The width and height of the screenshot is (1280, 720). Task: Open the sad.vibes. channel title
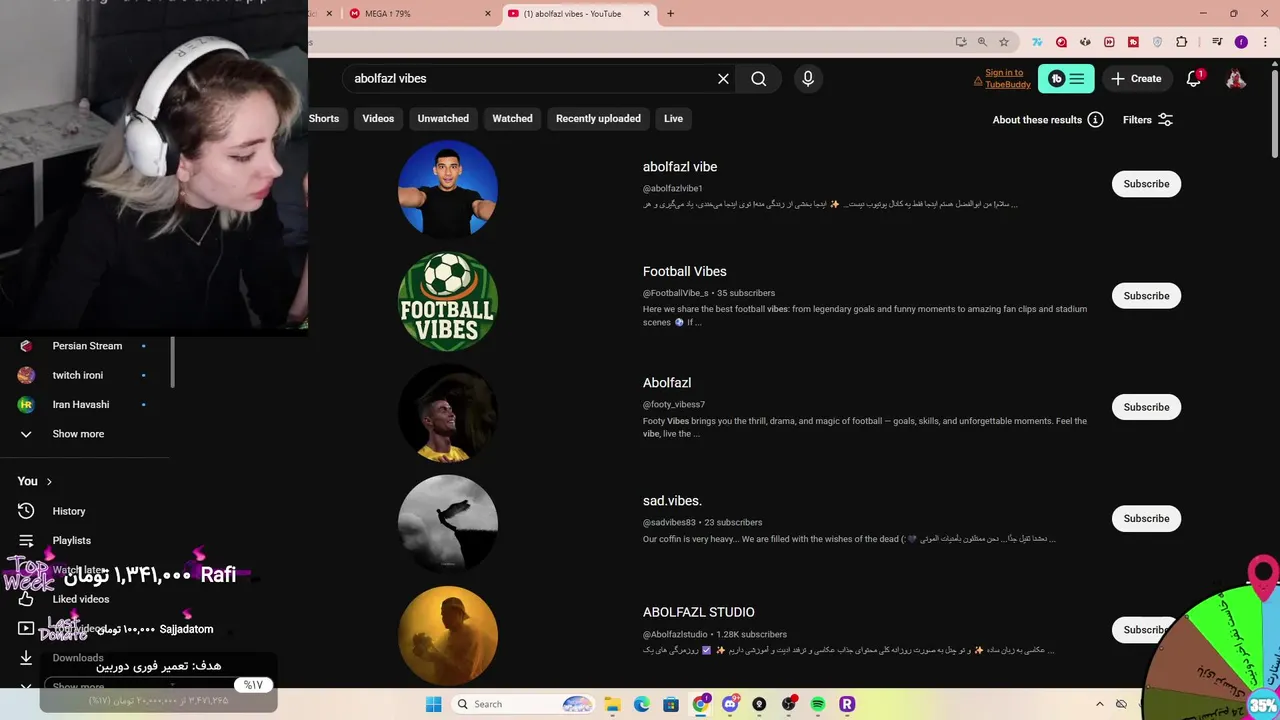tap(672, 501)
